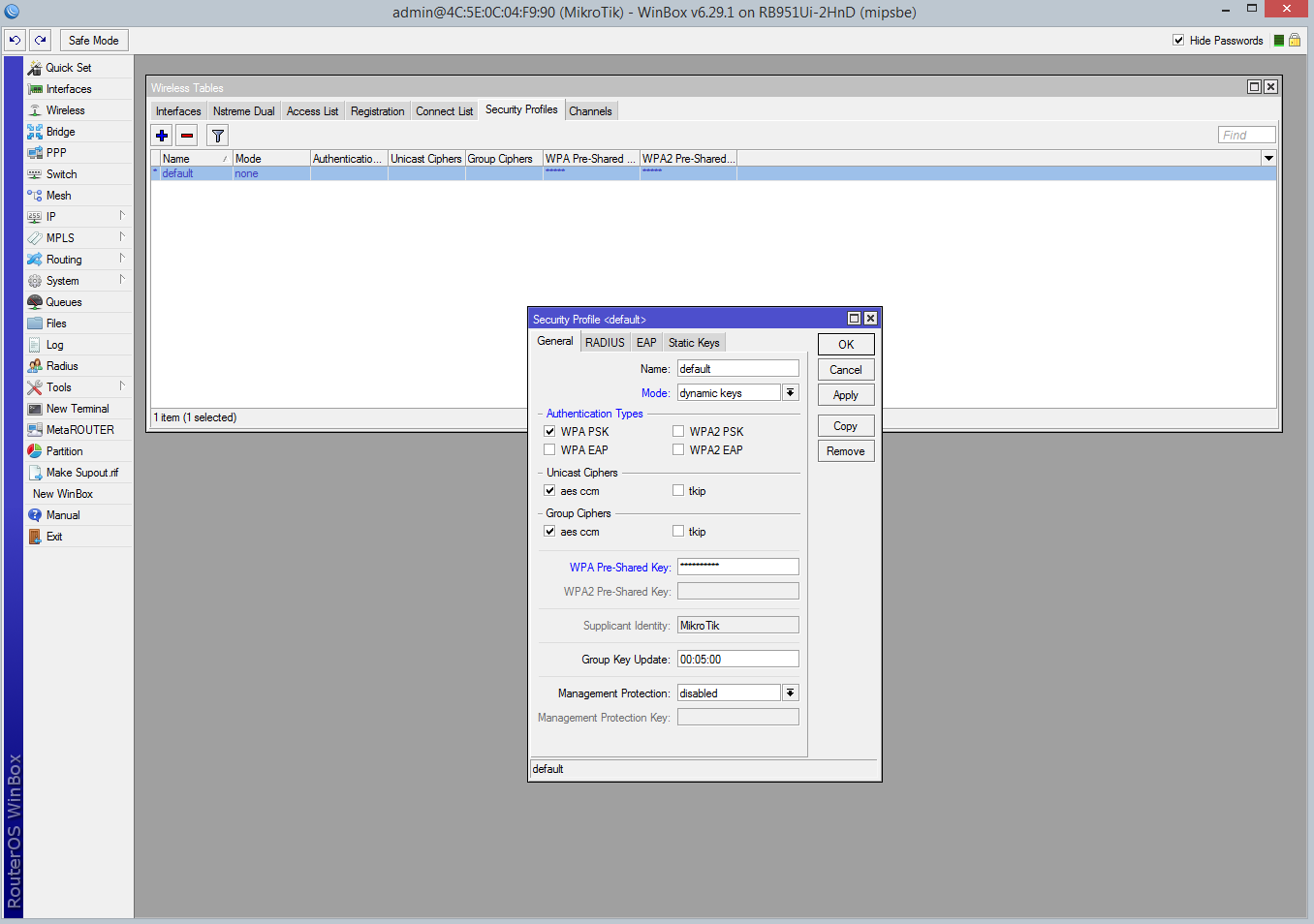Image resolution: width=1314 pixels, height=924 pixels.
Task: Click the filter funnel icon
Action: [218, 136]
